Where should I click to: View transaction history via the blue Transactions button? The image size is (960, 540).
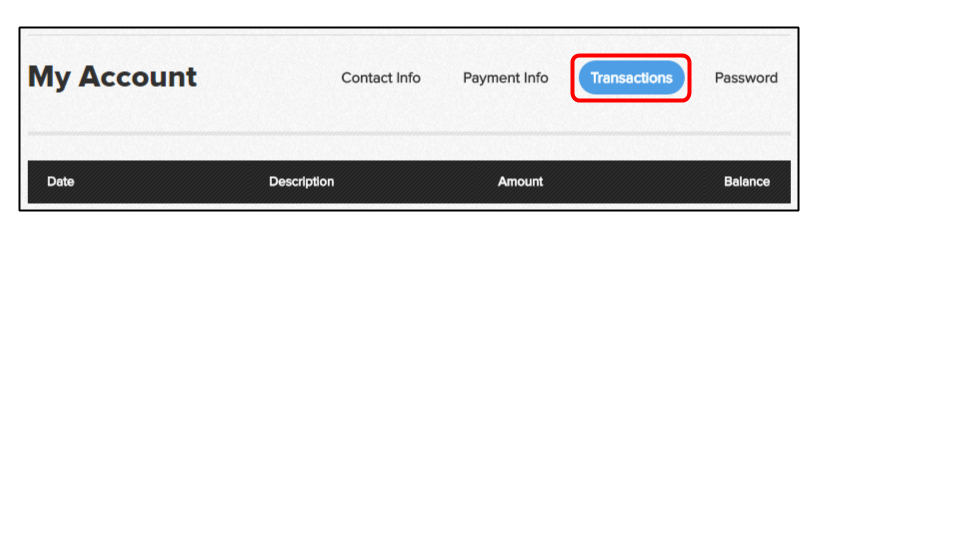[631, 78]
